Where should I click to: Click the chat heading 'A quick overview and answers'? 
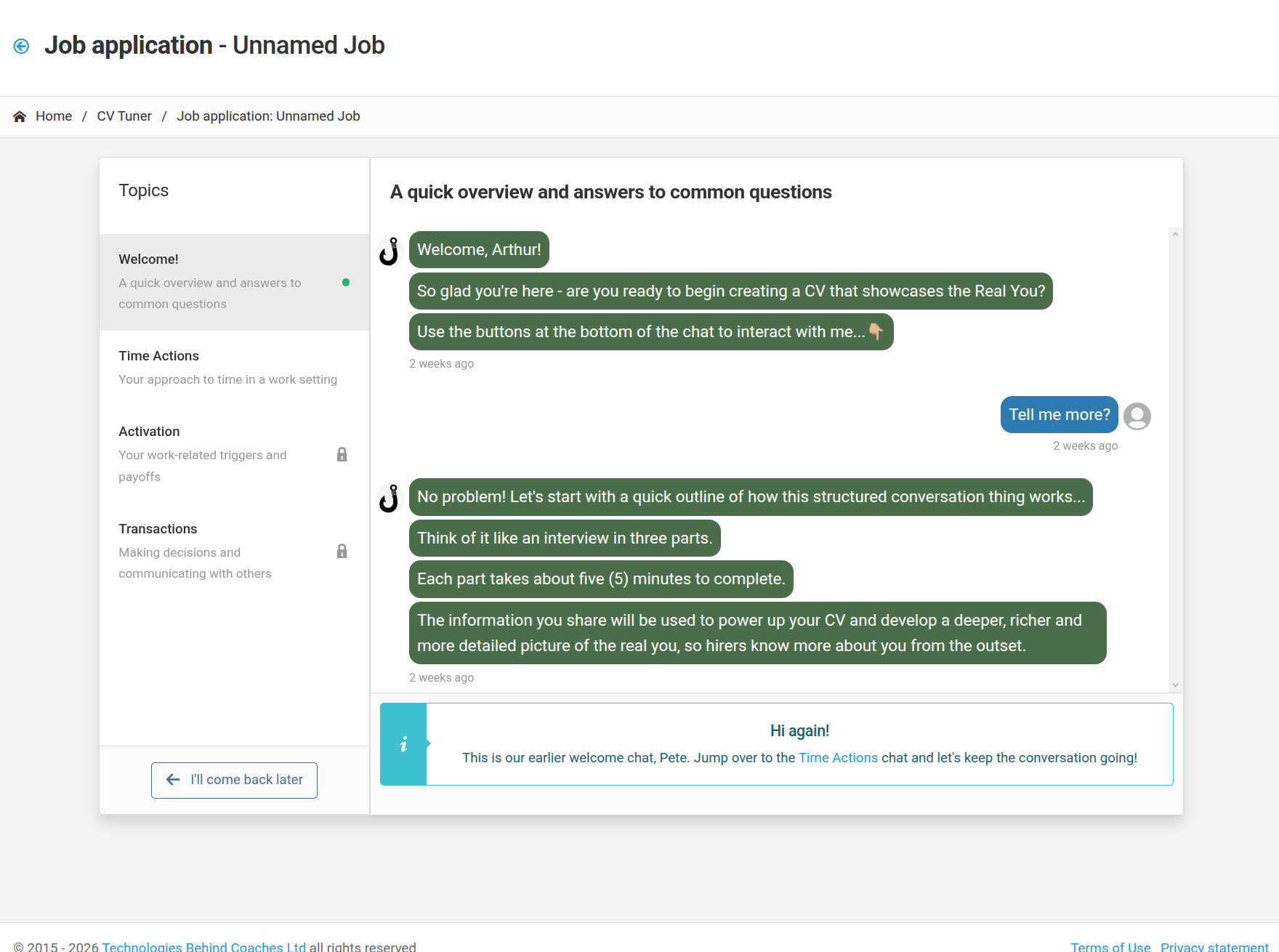pos(611,193)
